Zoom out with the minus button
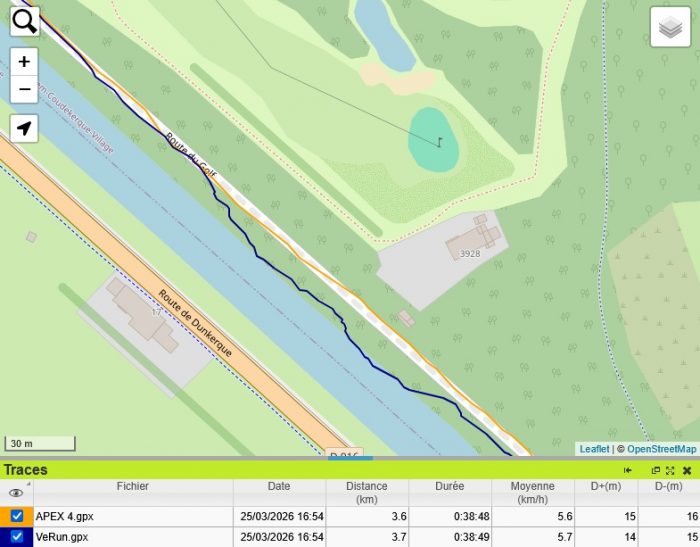Image resolution: width=700 pixels, height=547 pixels. click(25, 89)
